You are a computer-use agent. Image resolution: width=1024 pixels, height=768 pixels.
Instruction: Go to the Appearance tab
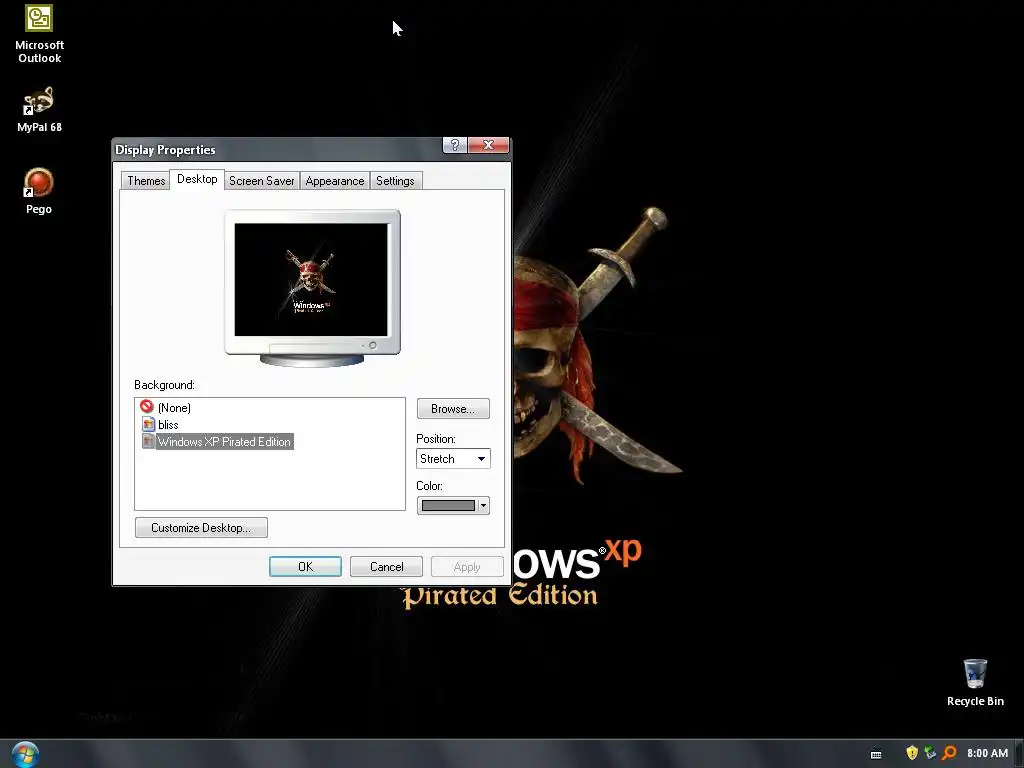(x=335, y=181)
